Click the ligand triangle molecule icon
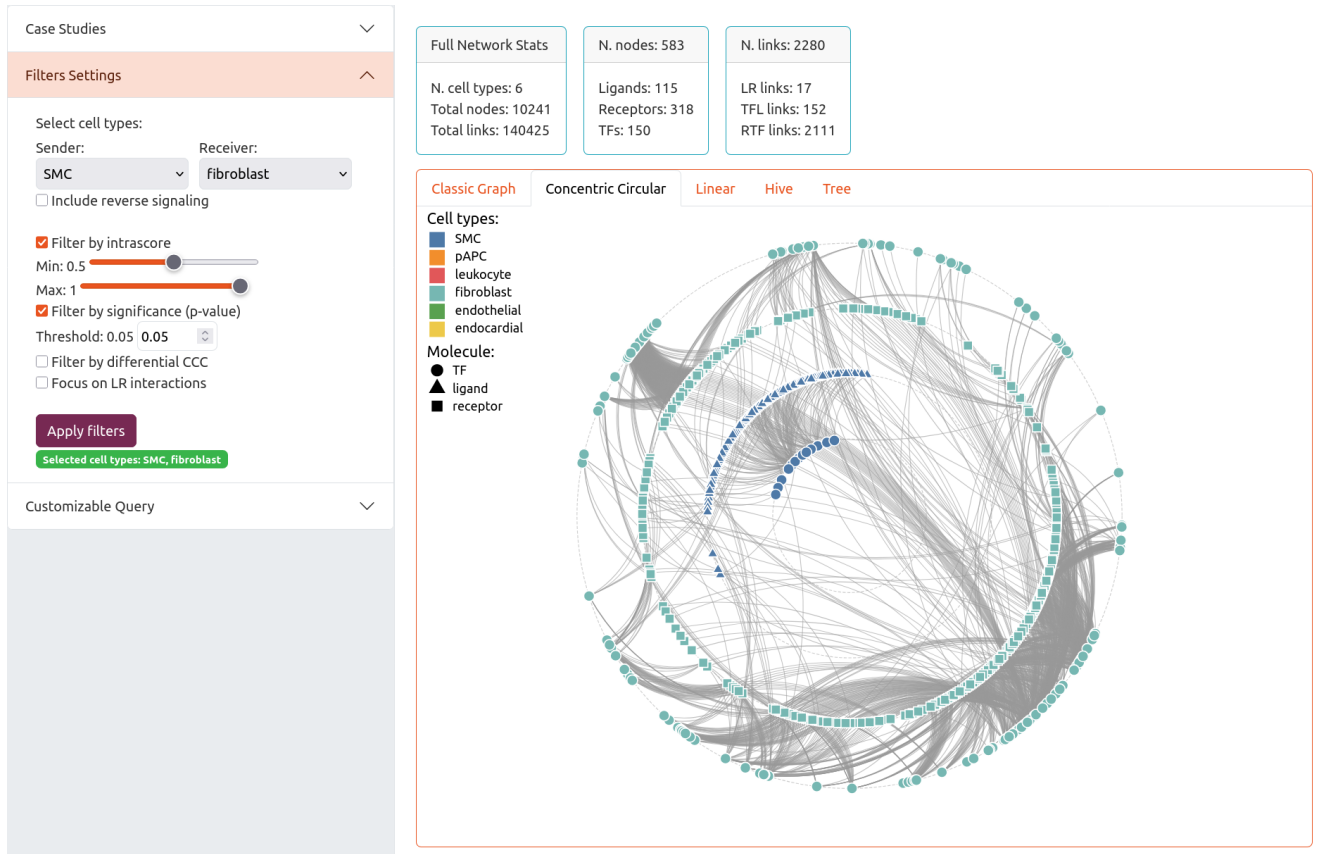 pos(437,388)
